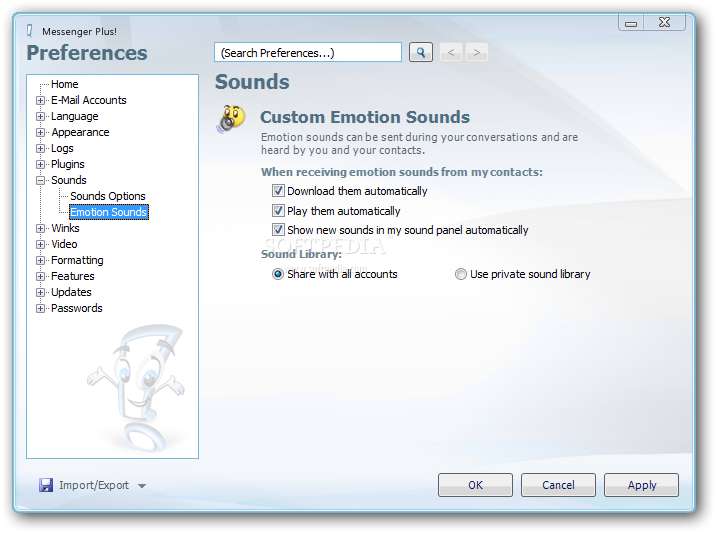Select the Formatting category label
716x533 pixels.
pos(77,260)
